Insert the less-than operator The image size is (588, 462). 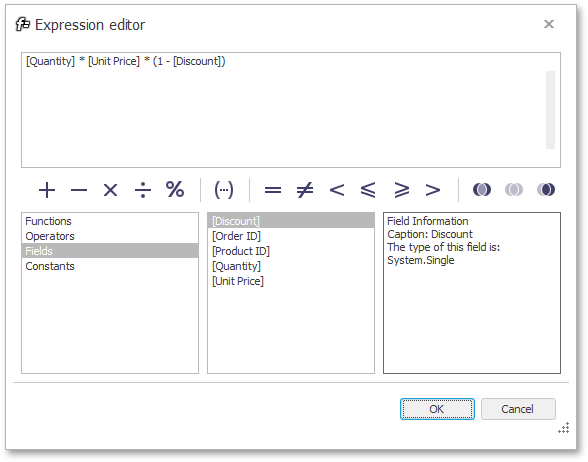point(337,190)
